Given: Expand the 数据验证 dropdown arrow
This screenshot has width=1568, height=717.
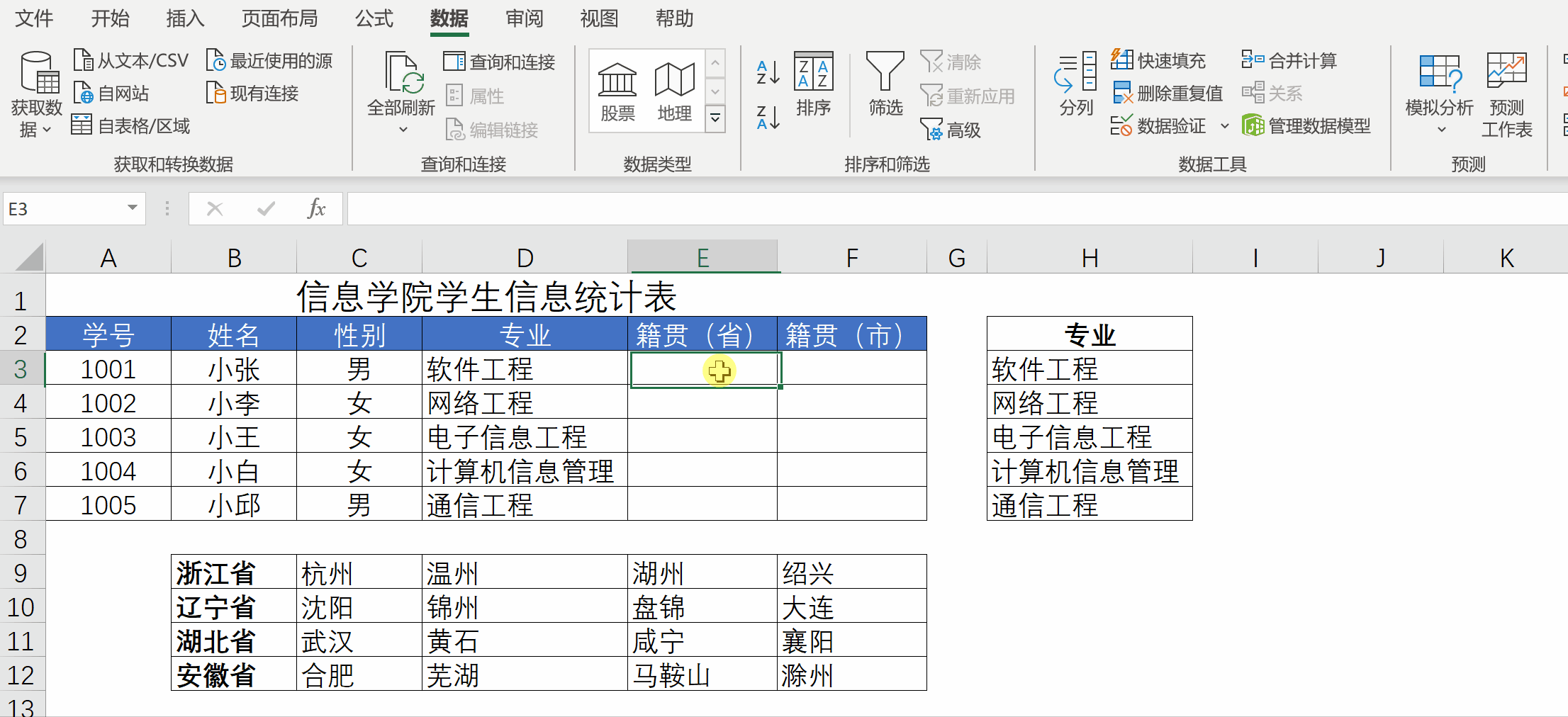Looking at the screenshot, I should 1224,126.
